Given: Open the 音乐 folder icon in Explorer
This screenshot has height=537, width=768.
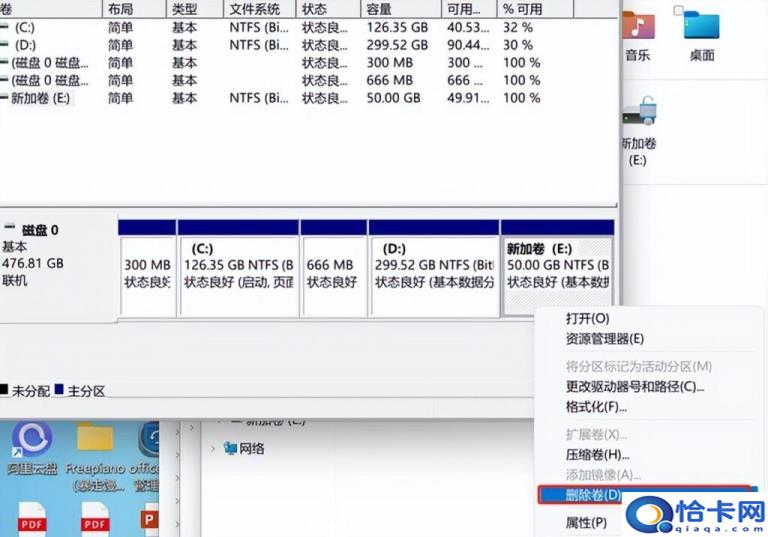Looking at the screenshot, I should pos(638,25).
